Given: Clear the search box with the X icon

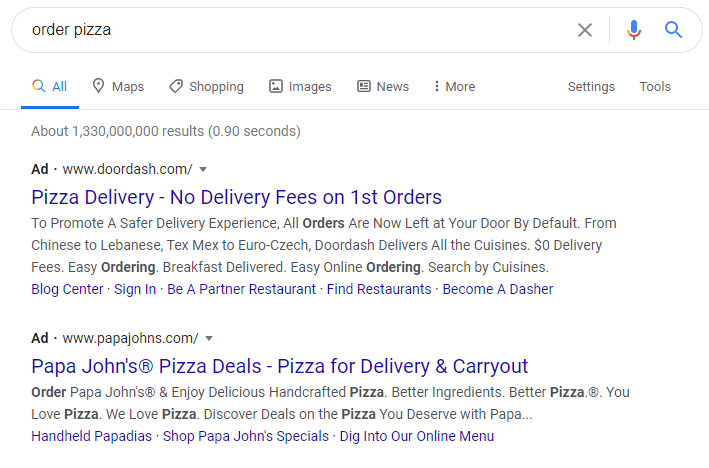Looking at the screenshot, I should (585, 30).
